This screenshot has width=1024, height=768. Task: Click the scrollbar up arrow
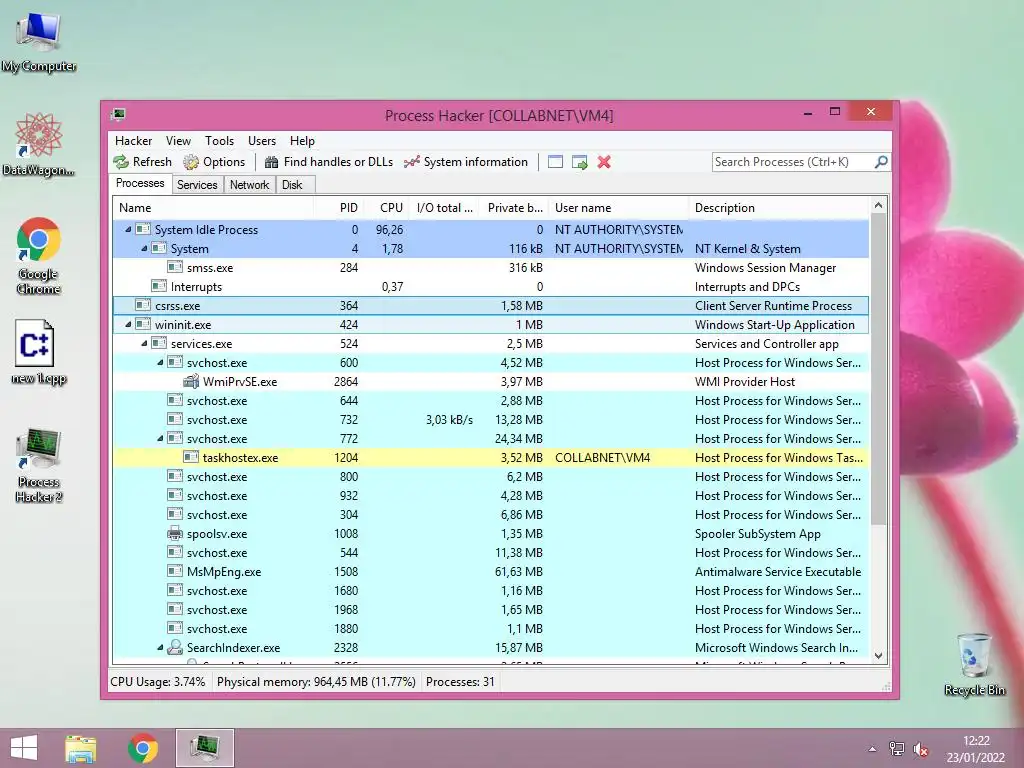878,205
